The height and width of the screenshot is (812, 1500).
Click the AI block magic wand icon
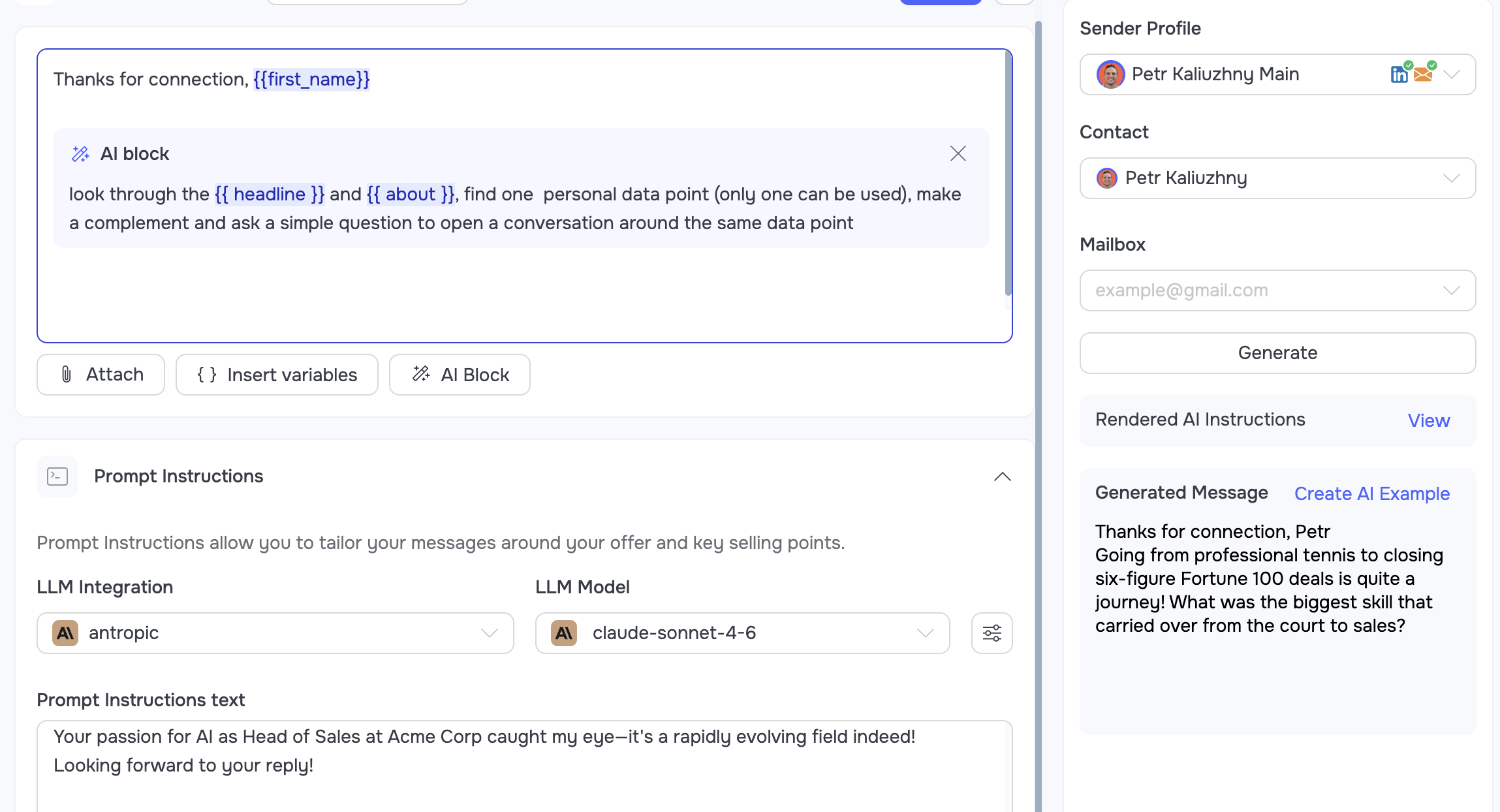point(80,154)
